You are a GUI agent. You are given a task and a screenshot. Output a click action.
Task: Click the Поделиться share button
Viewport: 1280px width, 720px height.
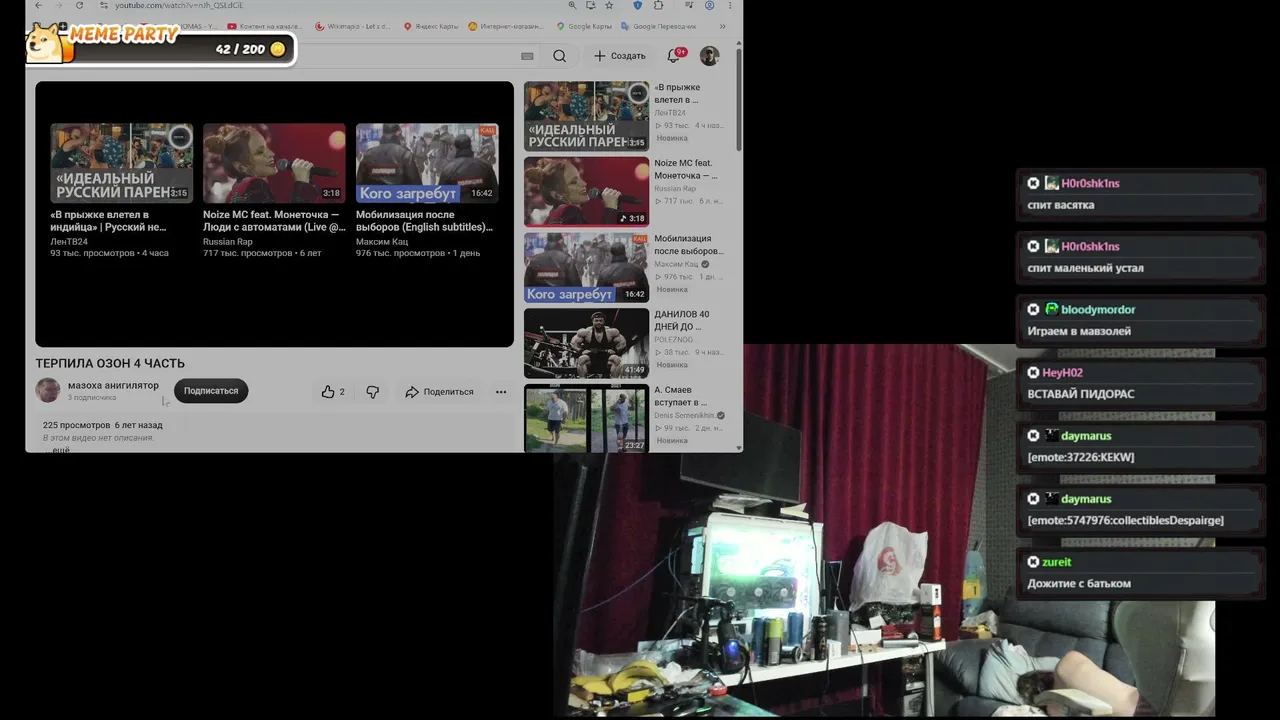439,392
